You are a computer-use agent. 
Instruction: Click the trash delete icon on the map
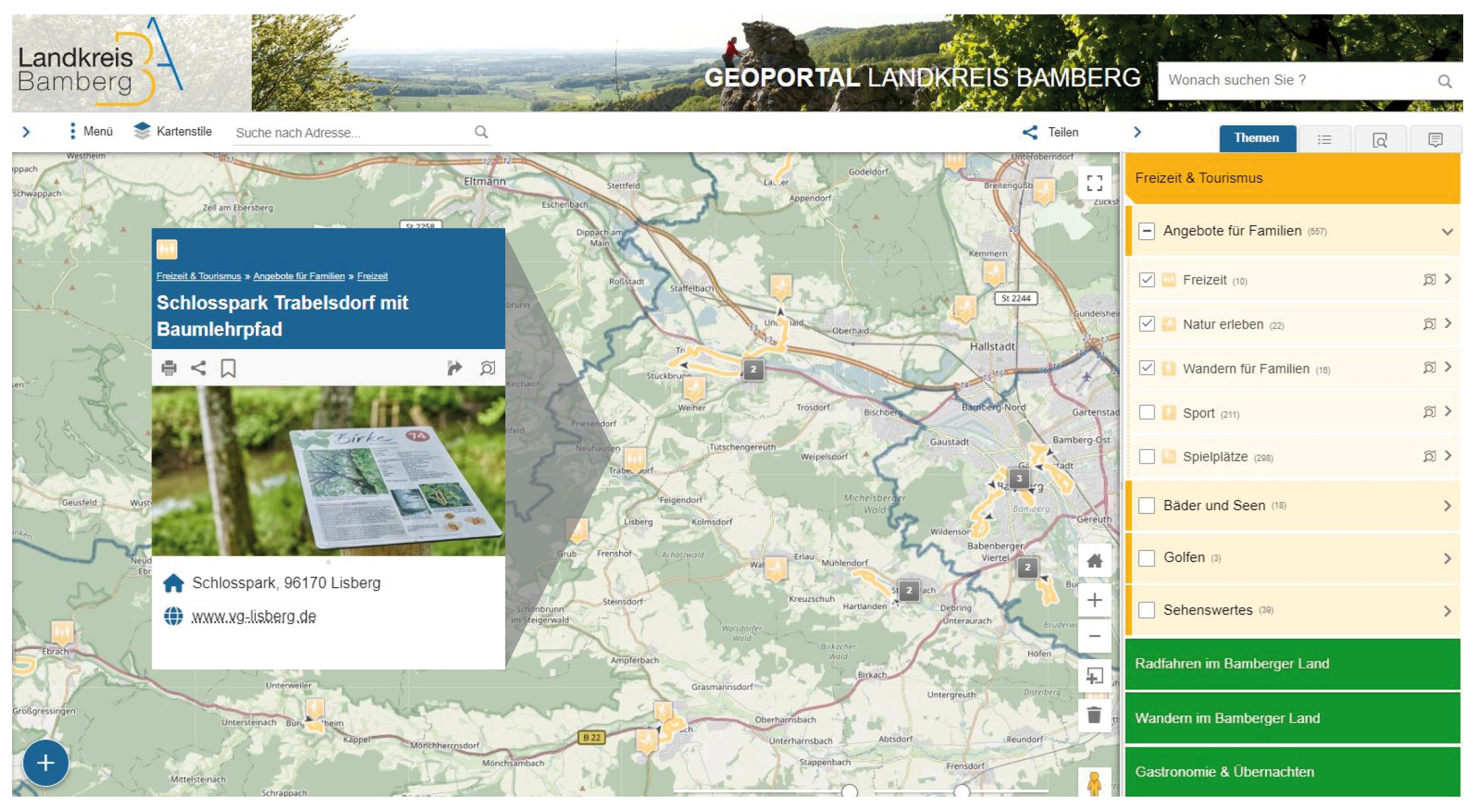(1094, 715)
